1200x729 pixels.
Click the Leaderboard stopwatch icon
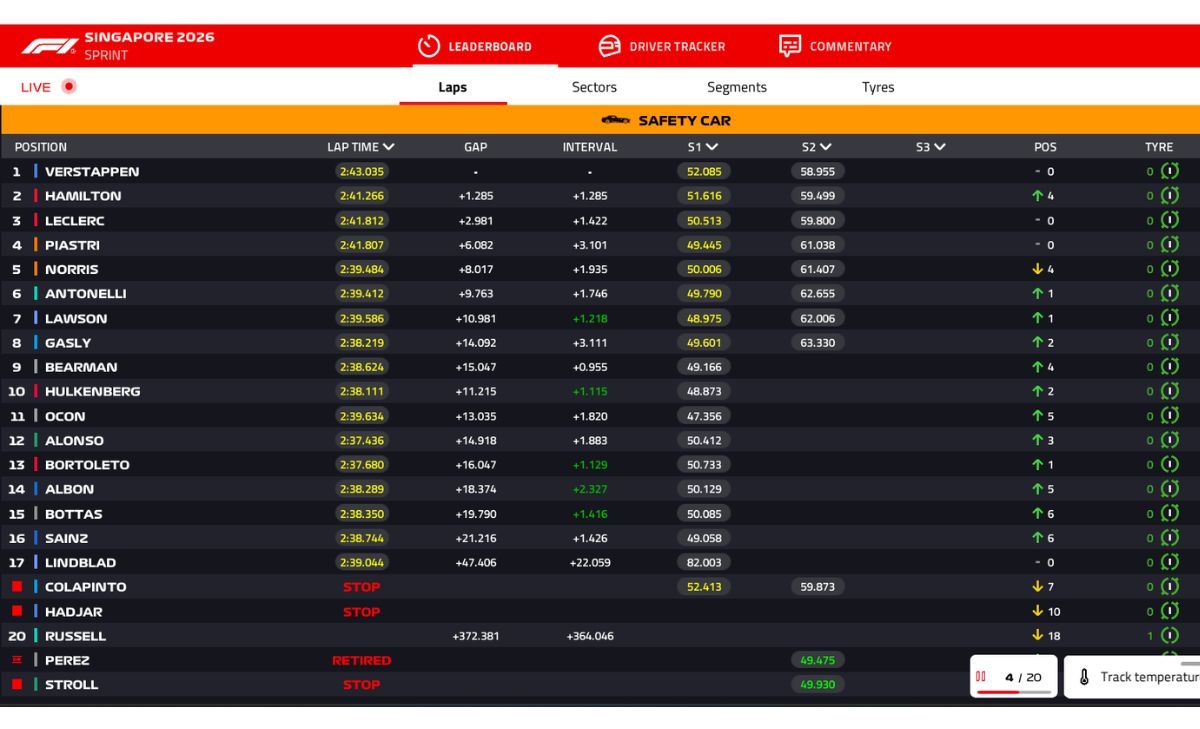429,46
